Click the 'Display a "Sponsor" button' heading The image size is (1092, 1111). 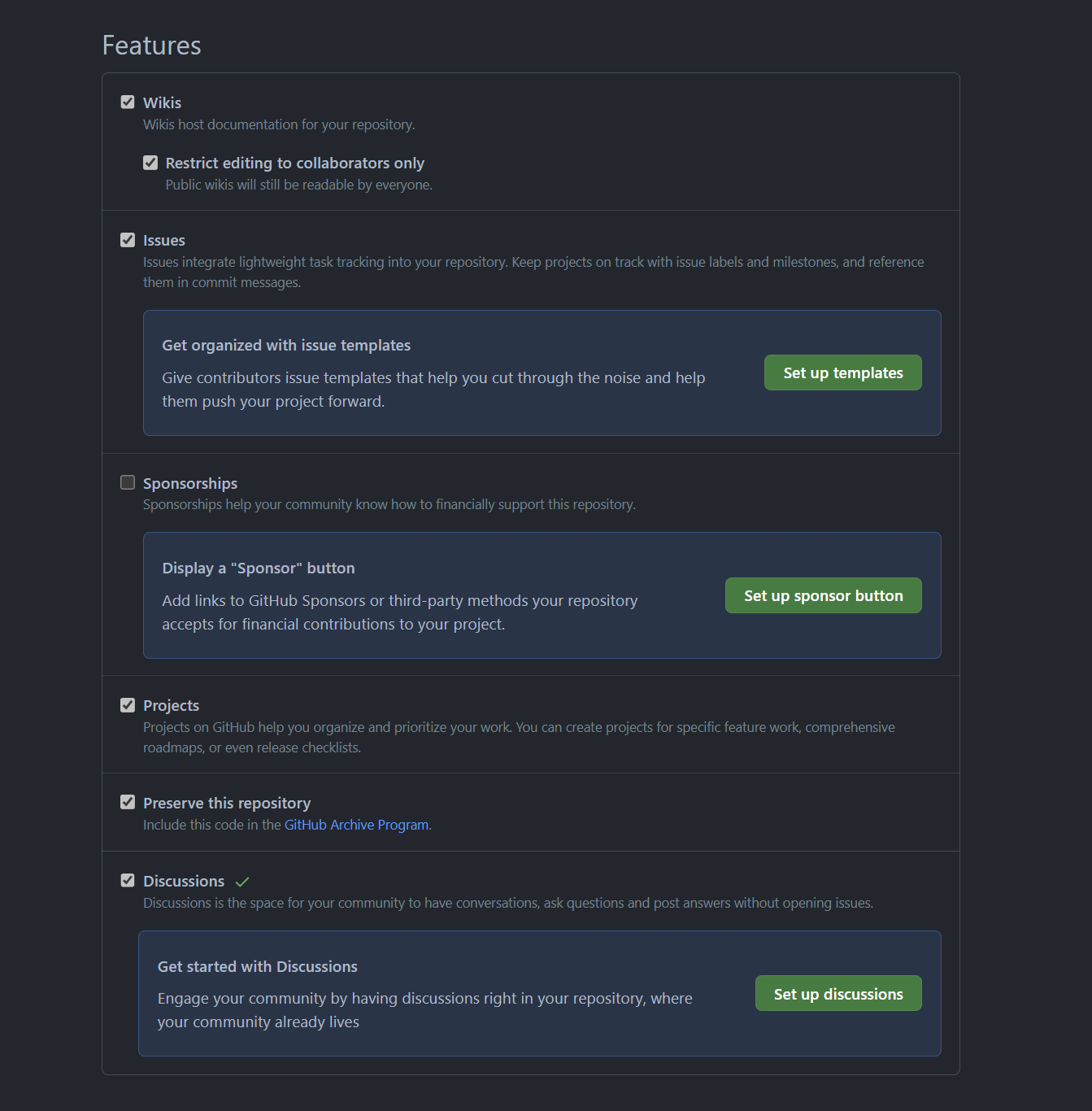(259, 568)
